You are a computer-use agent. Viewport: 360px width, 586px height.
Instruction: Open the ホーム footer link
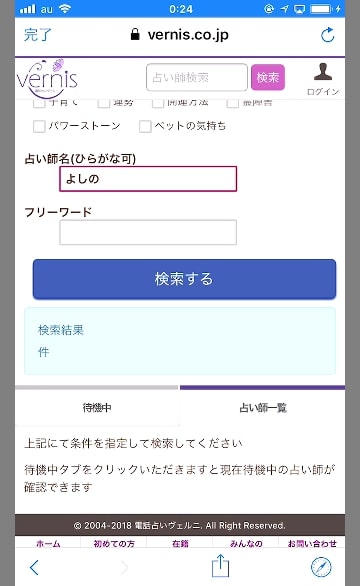tap(48, 543)
